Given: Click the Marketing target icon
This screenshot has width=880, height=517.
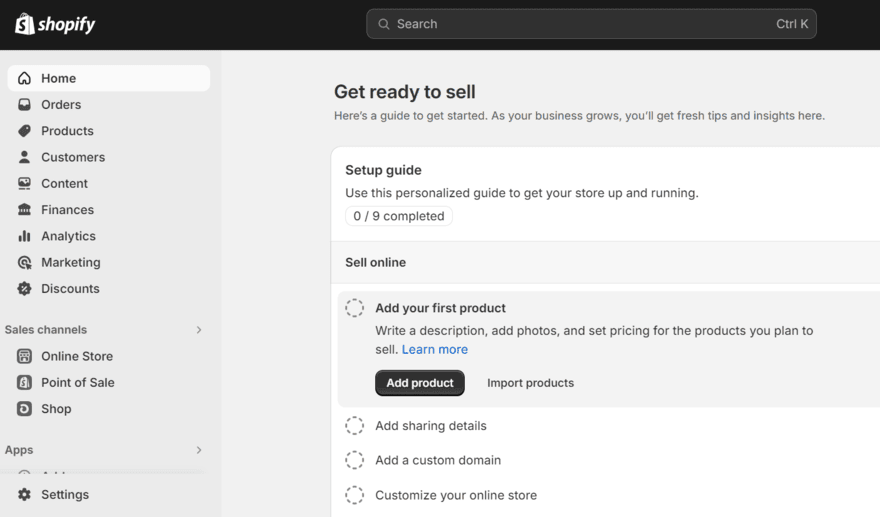Looking at the screenshot, I should pos(24,262).
